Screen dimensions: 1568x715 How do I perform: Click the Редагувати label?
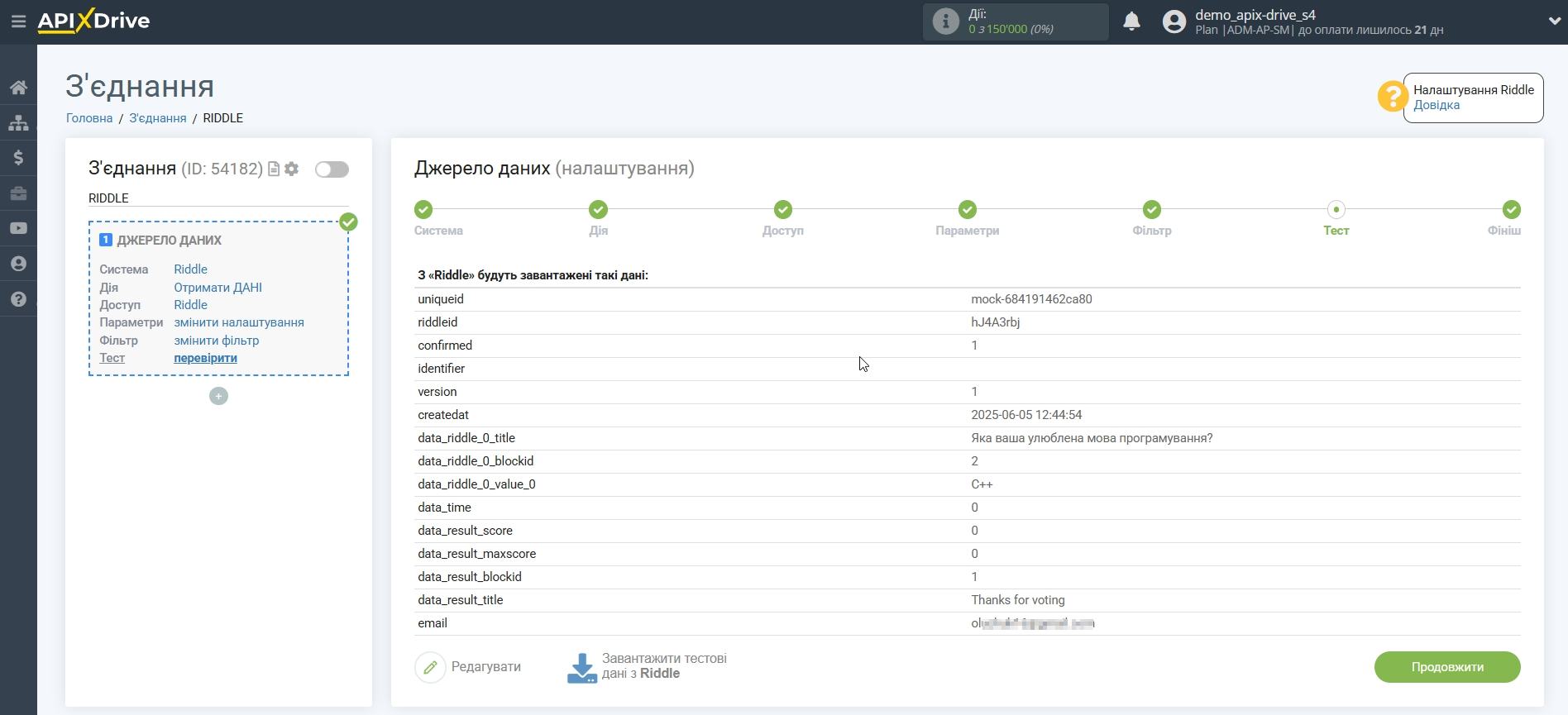486,667
